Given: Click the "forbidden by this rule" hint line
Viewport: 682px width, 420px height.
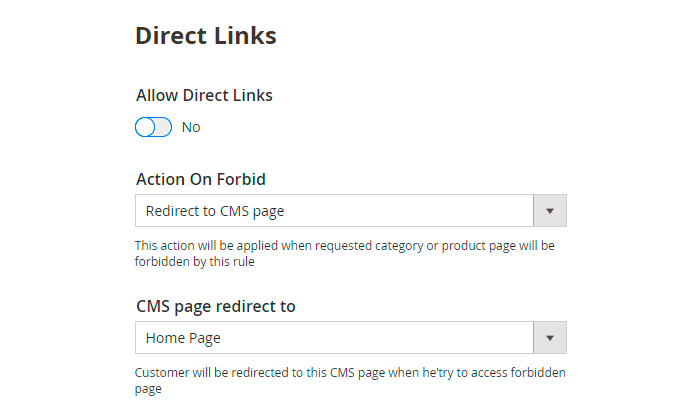Looking at the screenshot, I should pos(195,262).
